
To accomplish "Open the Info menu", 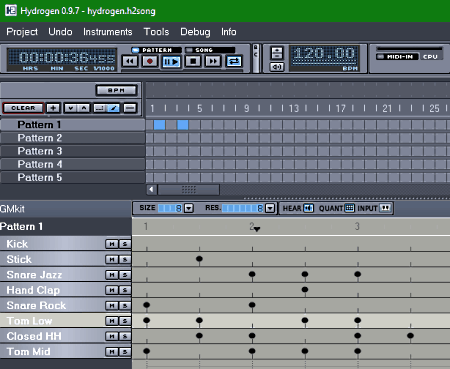I will pos(229,32).
